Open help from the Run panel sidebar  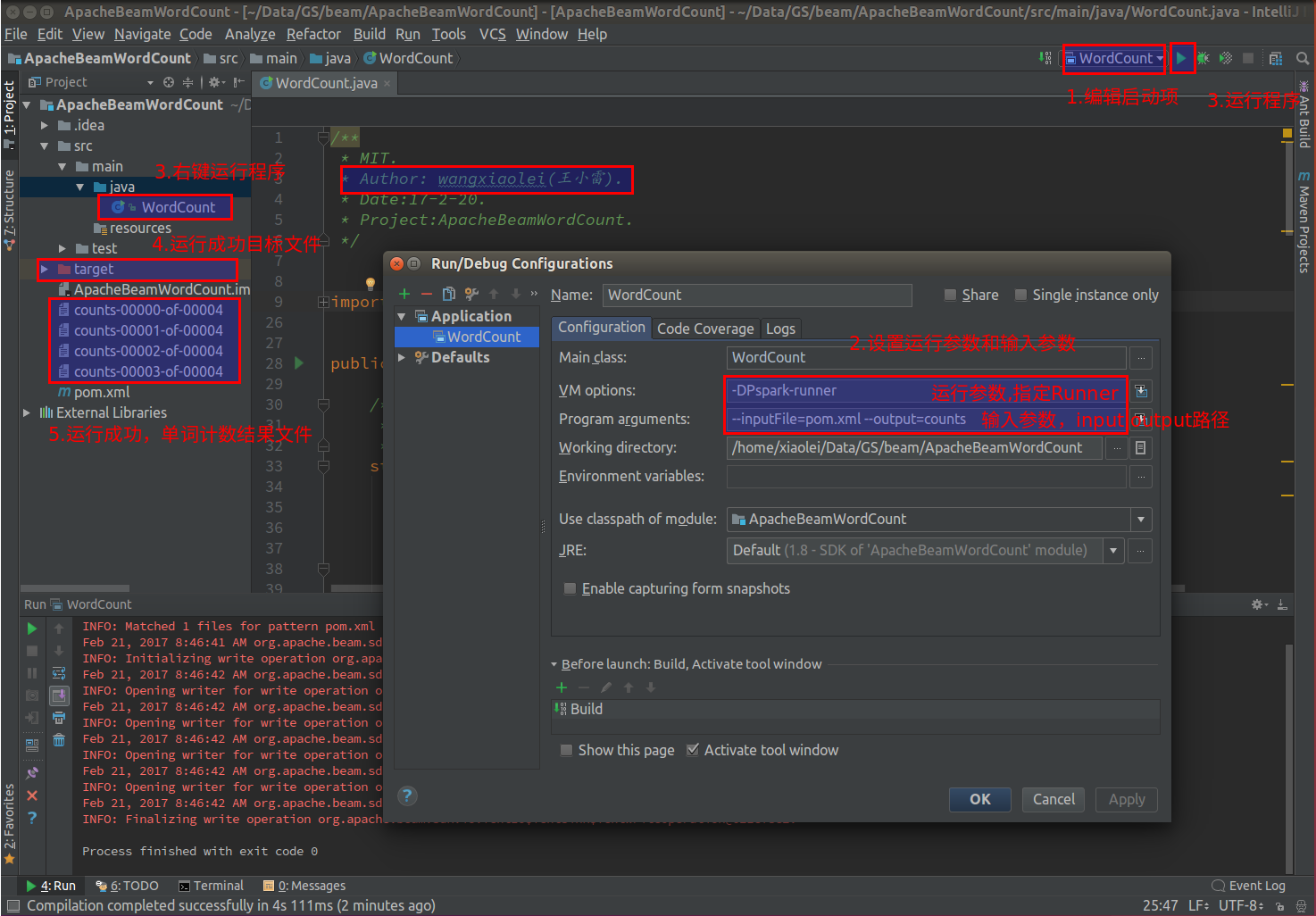(32, 817)
